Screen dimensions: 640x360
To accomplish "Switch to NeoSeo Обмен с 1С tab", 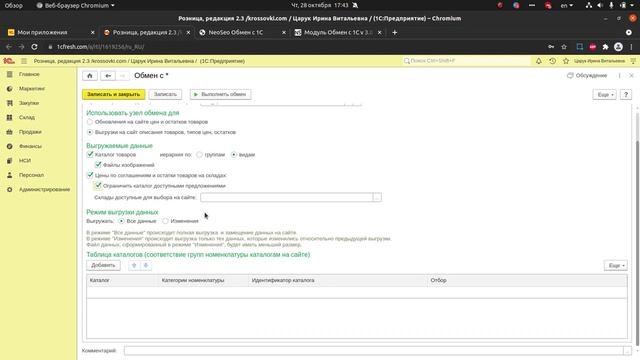I will point(242,32).
